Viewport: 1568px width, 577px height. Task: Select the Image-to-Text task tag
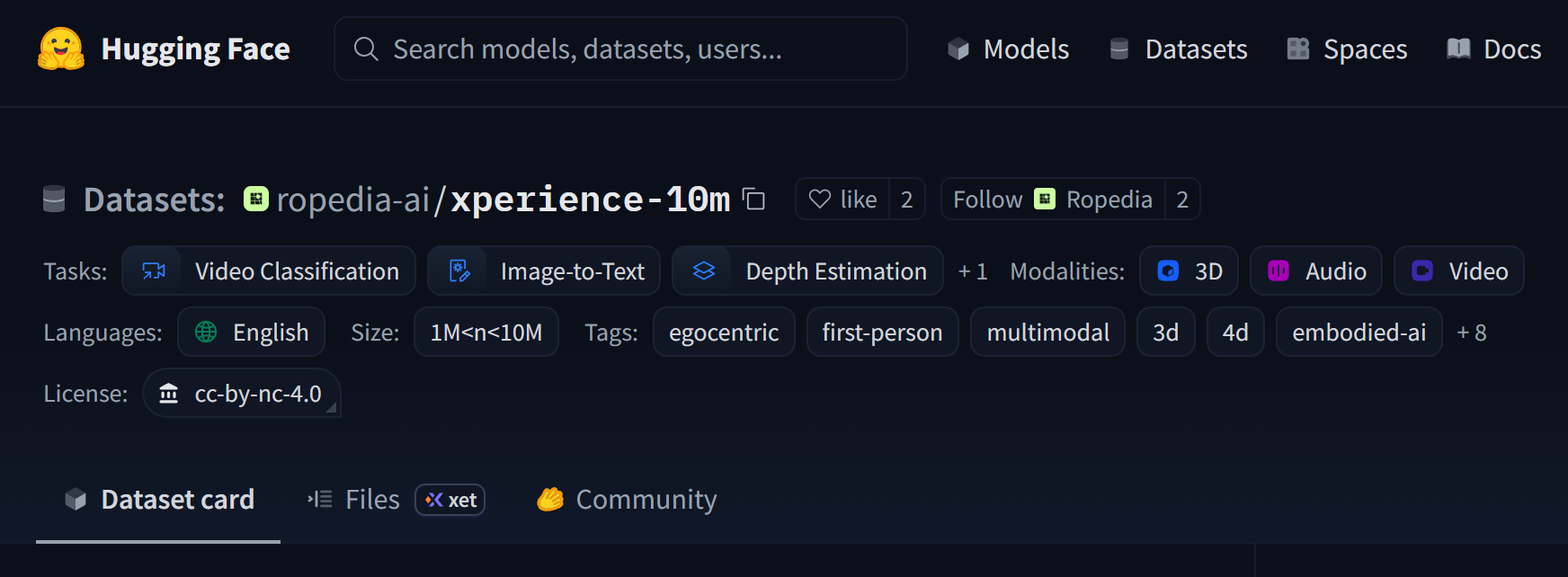coord(544,271)
